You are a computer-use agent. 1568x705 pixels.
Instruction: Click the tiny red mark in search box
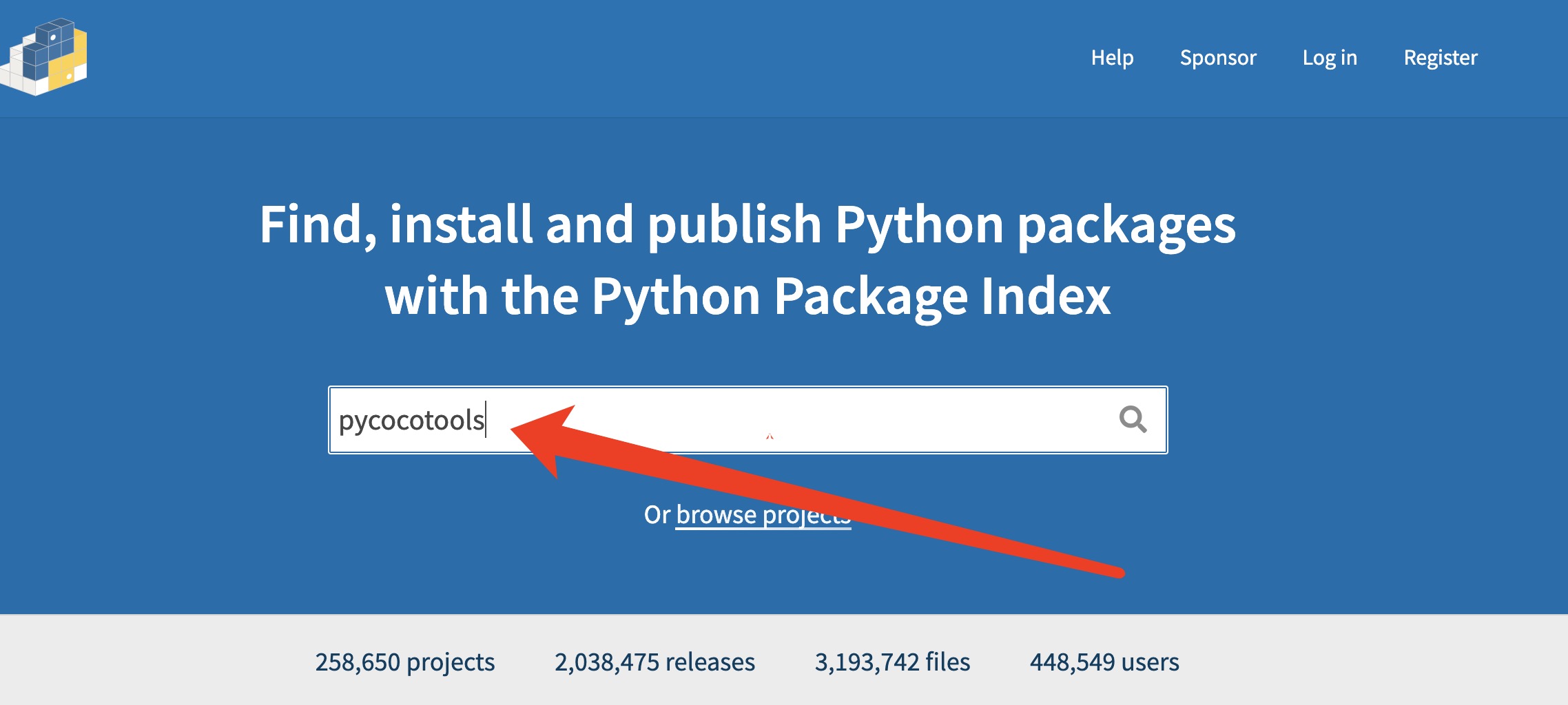point(770,436)
